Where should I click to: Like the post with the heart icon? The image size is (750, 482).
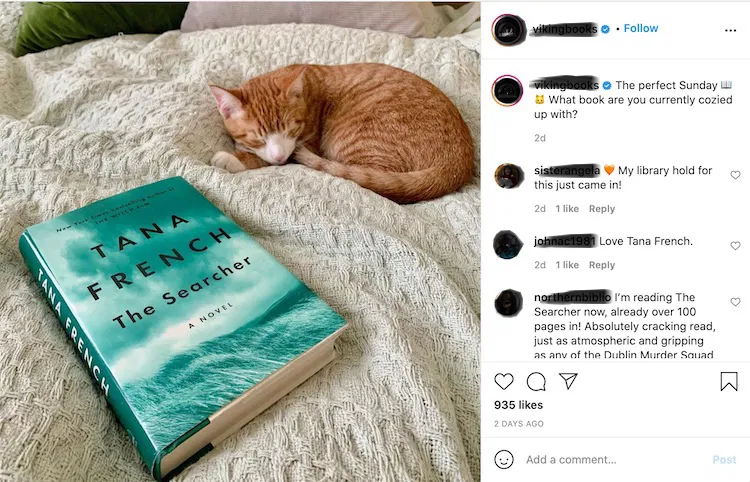click(504, 382)
